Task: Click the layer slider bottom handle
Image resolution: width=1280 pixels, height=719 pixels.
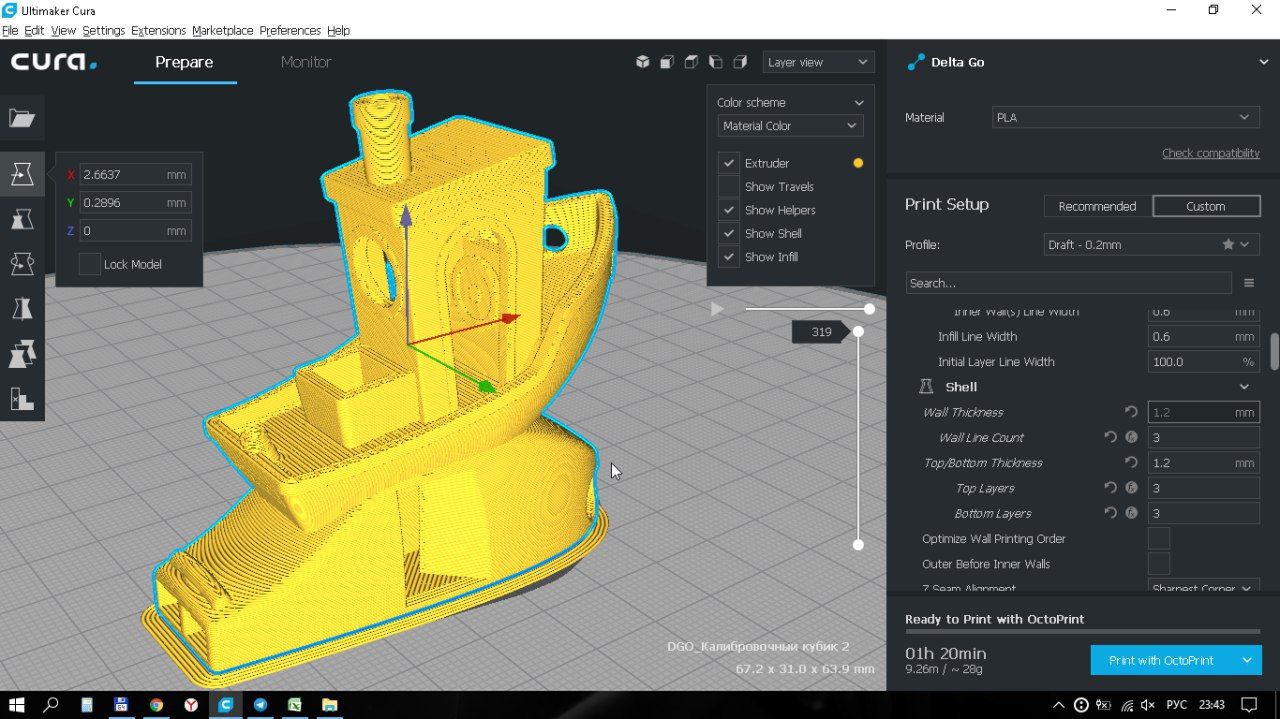Action: [x=858, y=545]
